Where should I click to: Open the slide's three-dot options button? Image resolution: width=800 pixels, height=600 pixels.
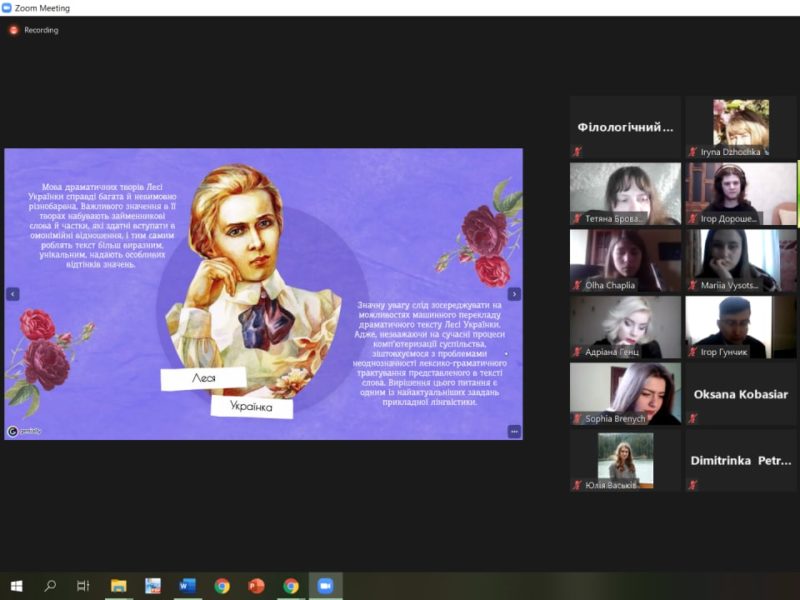click(x=514, y=431)
